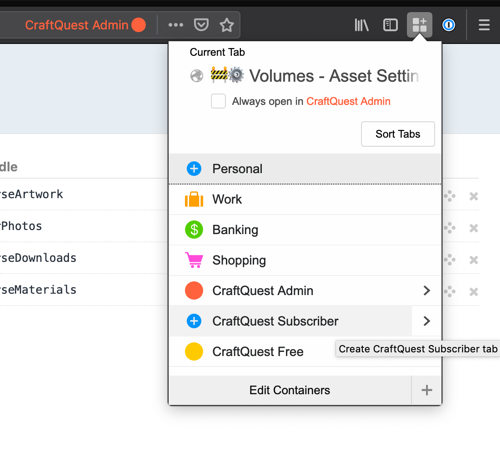The height and width of the screenshot is (460, 500).
Task: Click the Shopping cart icon
Action: [194, 260]
